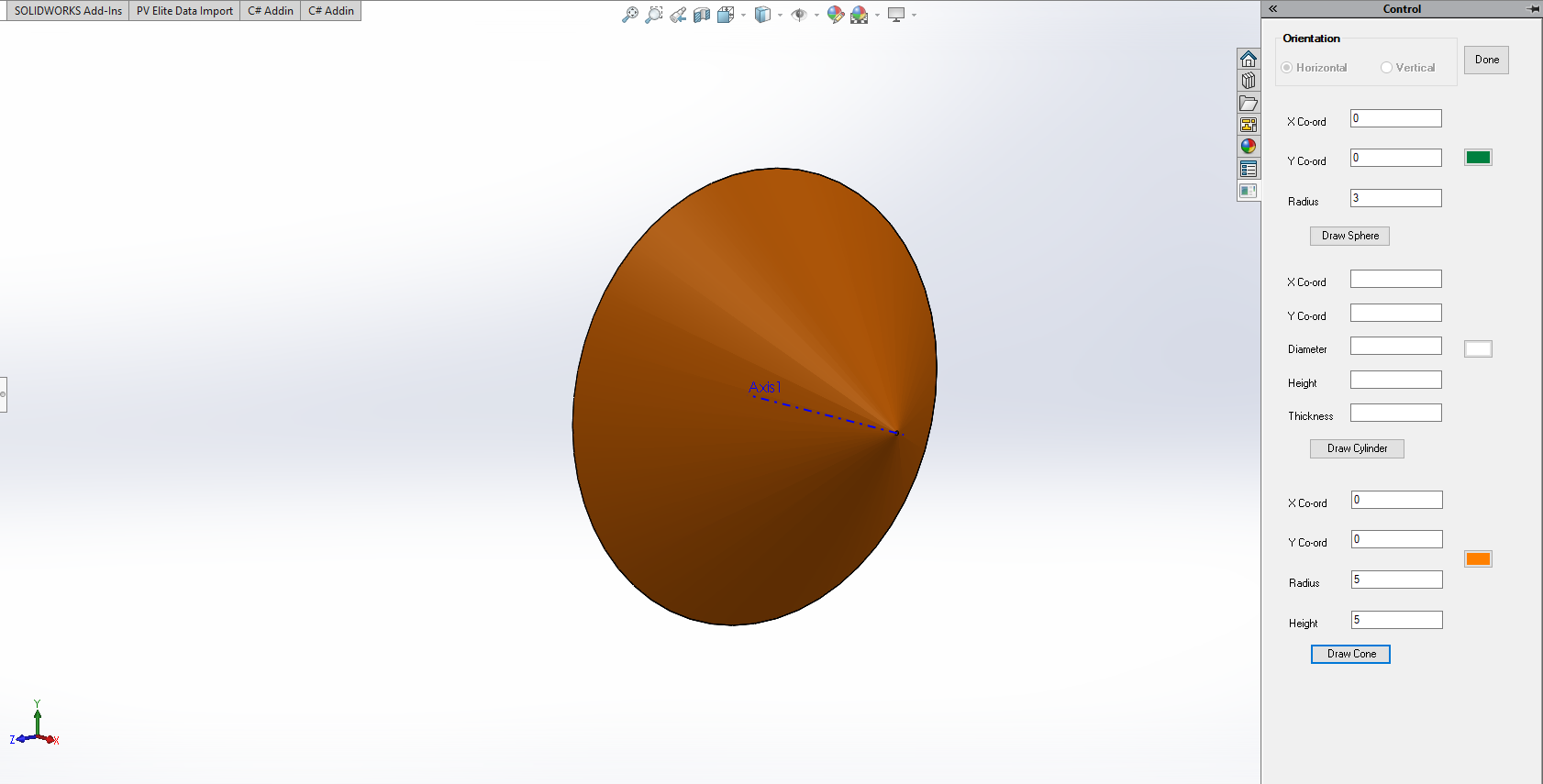
Task: Open the File Explorer task pane tab
Action: 1249,103
